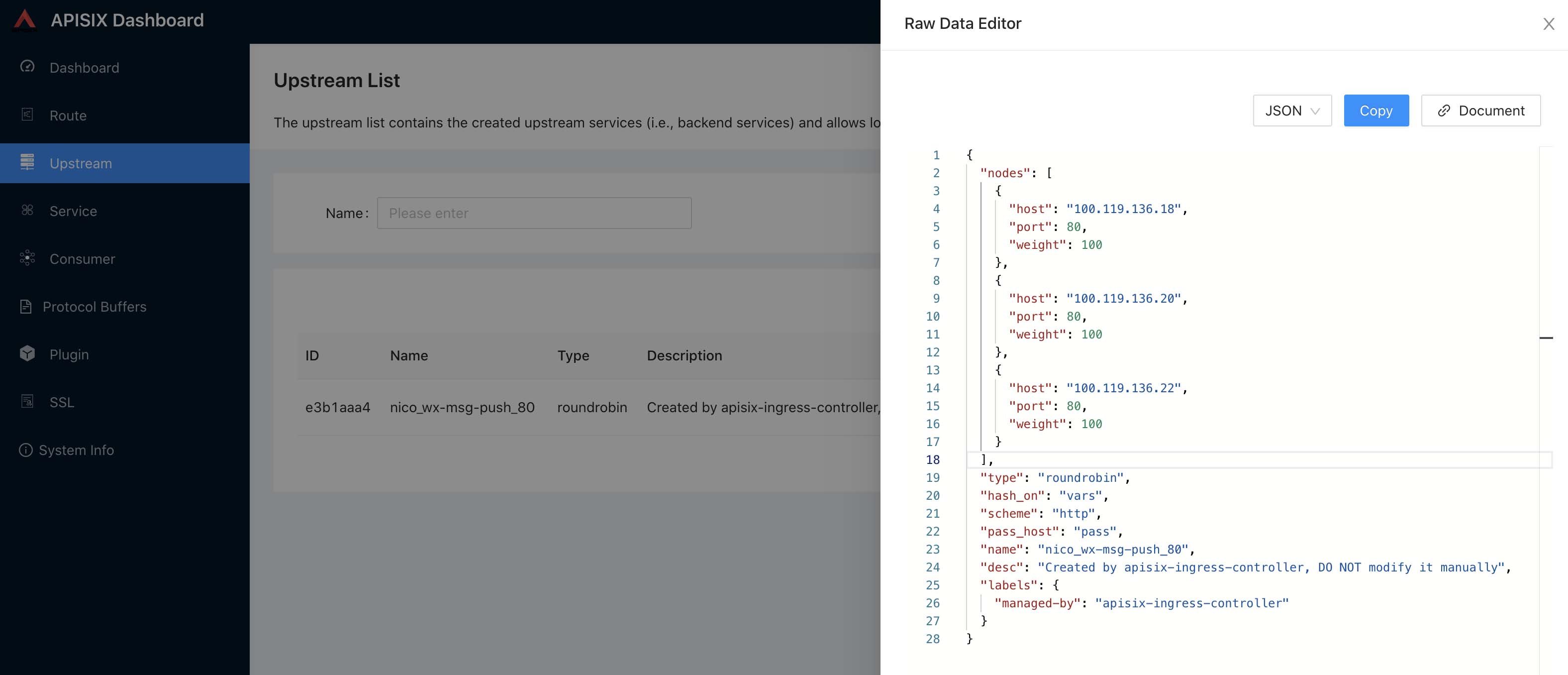Open the Protocol Buffers menu item

125,307
